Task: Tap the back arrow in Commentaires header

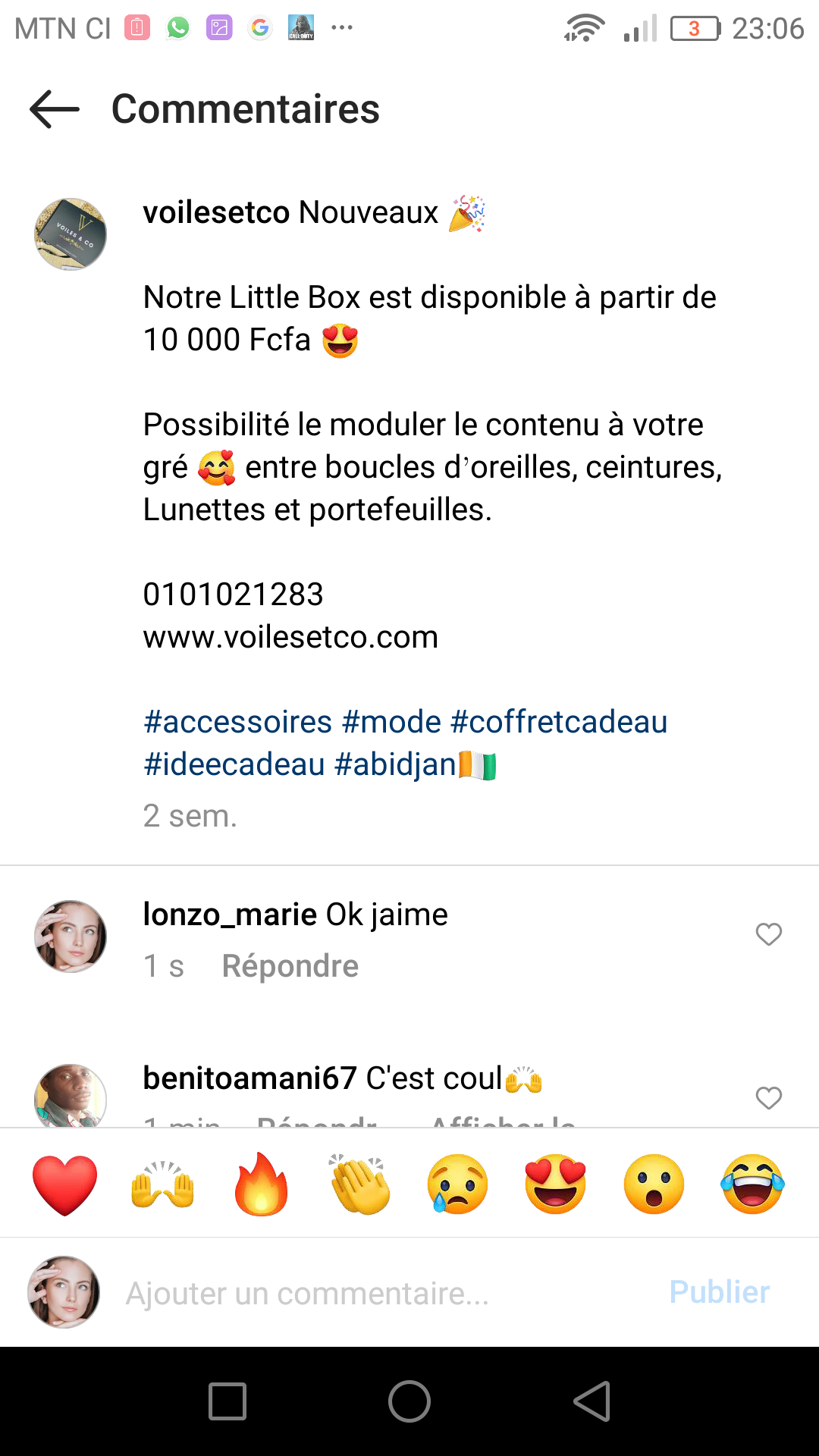Action: coord(55,109)
